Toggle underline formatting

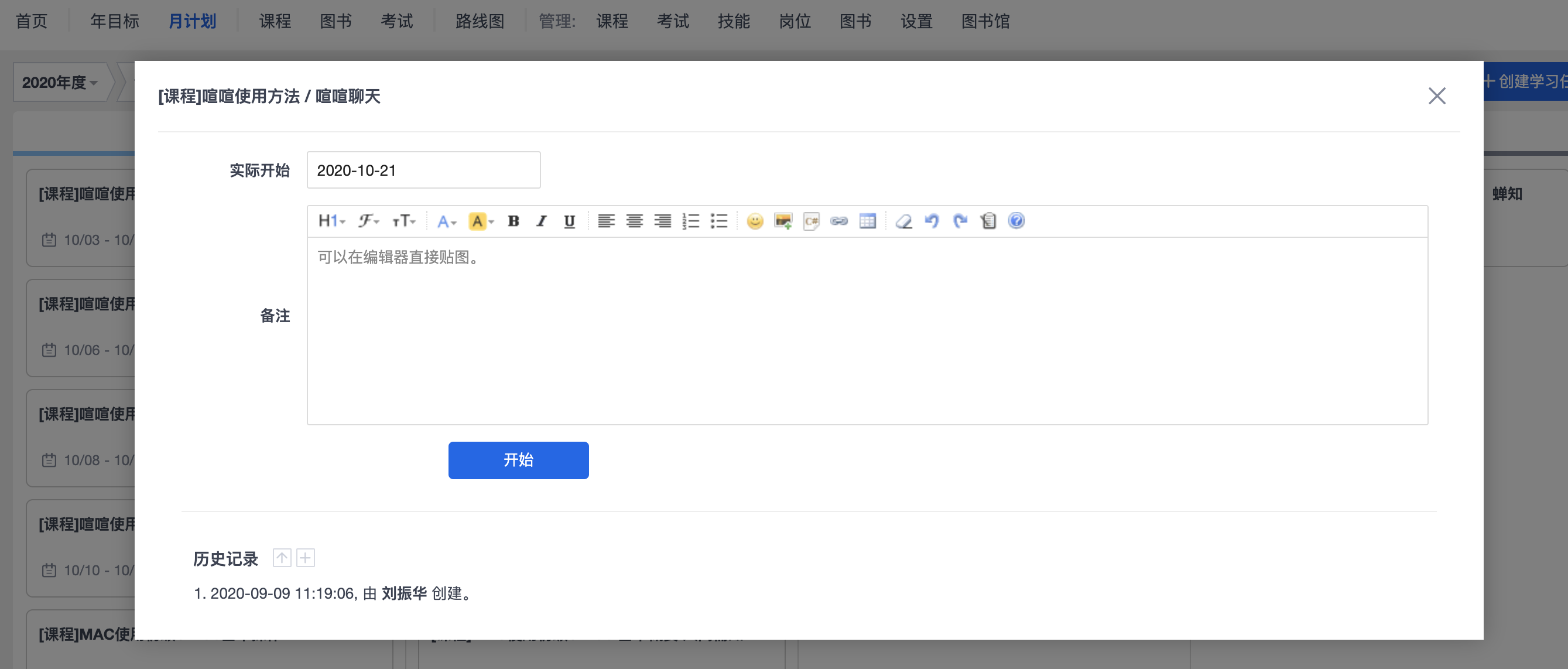click(x=569, y=221)
